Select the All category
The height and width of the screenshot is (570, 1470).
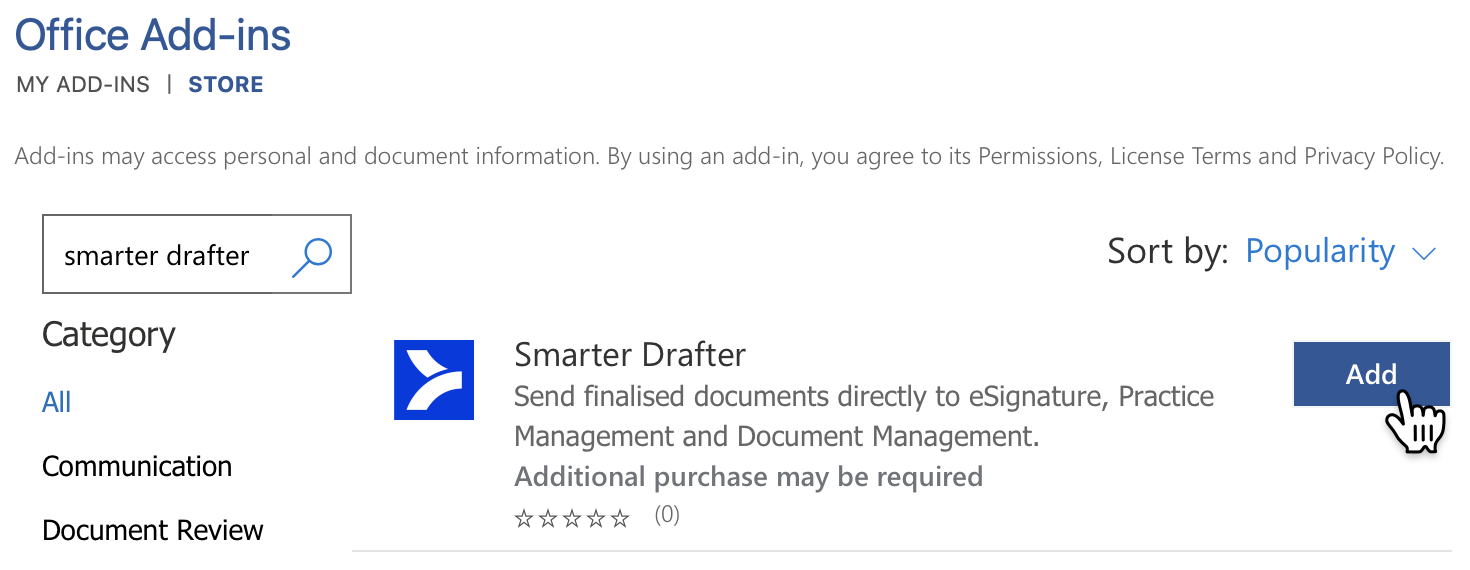(57, 402)
